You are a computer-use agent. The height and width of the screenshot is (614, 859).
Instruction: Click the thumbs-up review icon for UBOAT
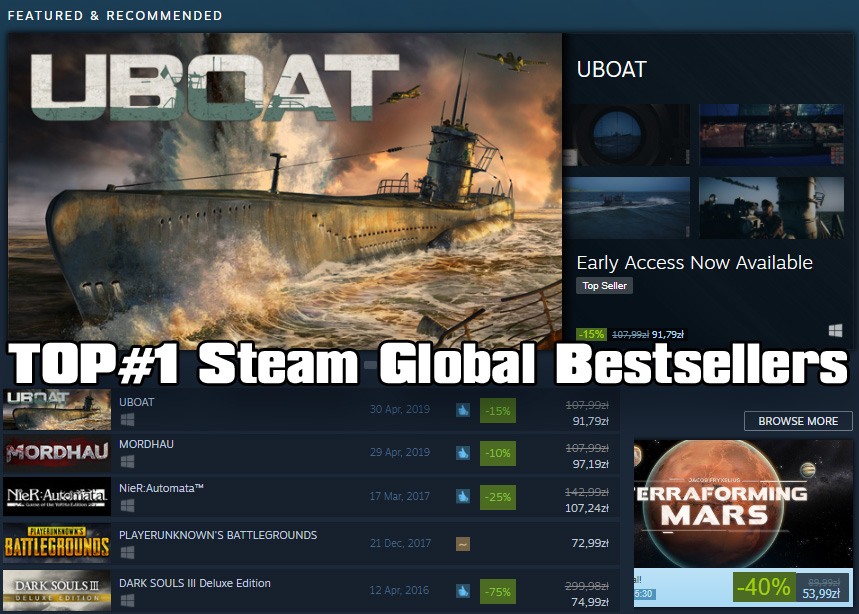463,410
